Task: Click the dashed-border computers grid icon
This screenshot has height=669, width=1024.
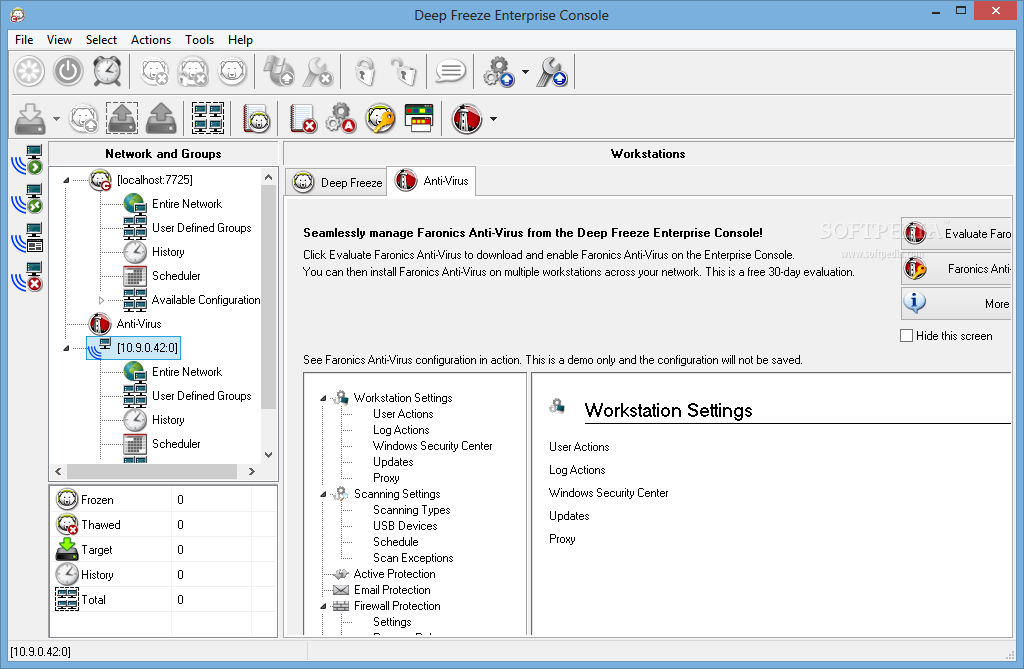Action: pos(208,118)
